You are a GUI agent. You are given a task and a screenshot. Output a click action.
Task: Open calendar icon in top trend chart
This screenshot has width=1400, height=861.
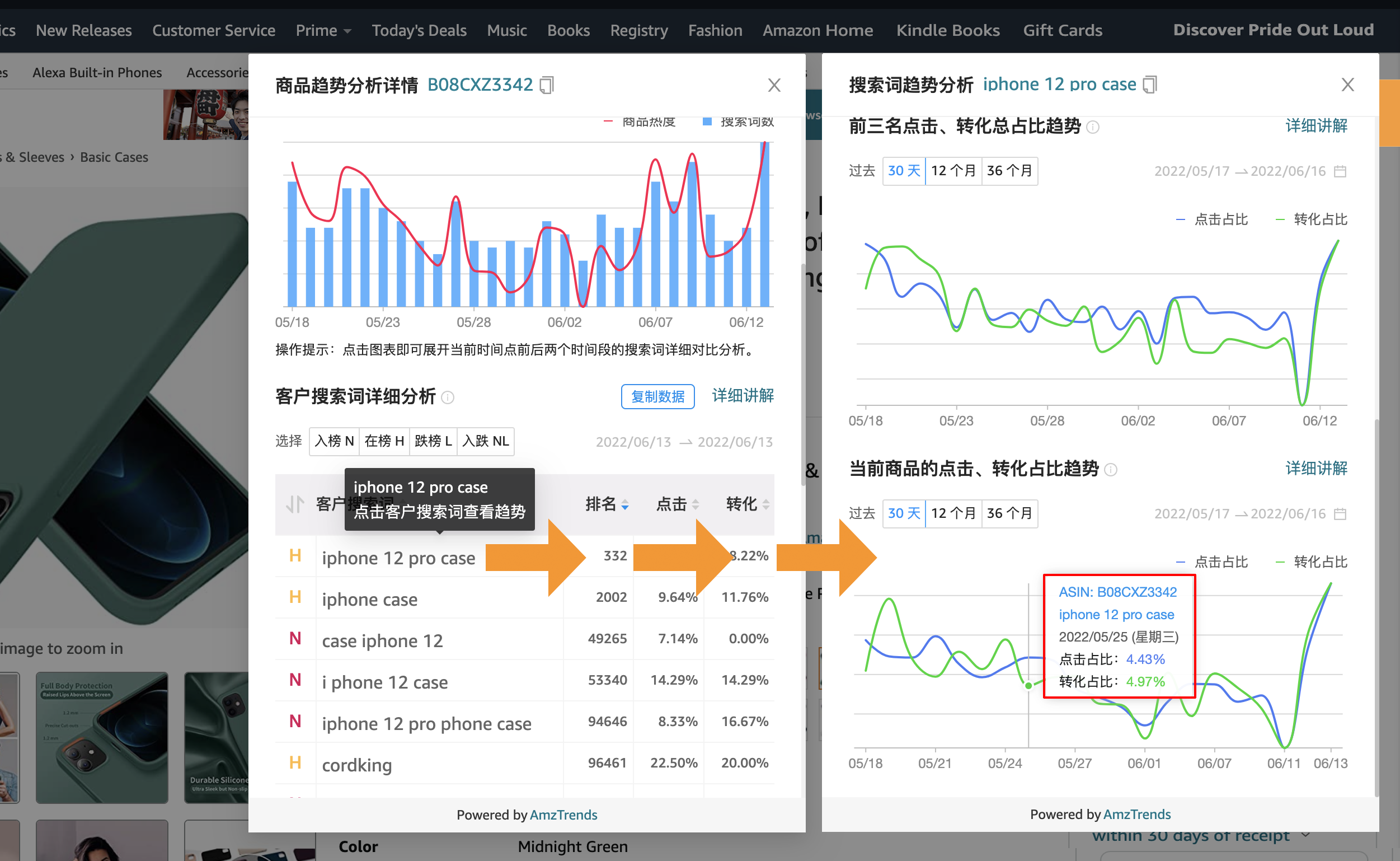tap(1340, 171)
